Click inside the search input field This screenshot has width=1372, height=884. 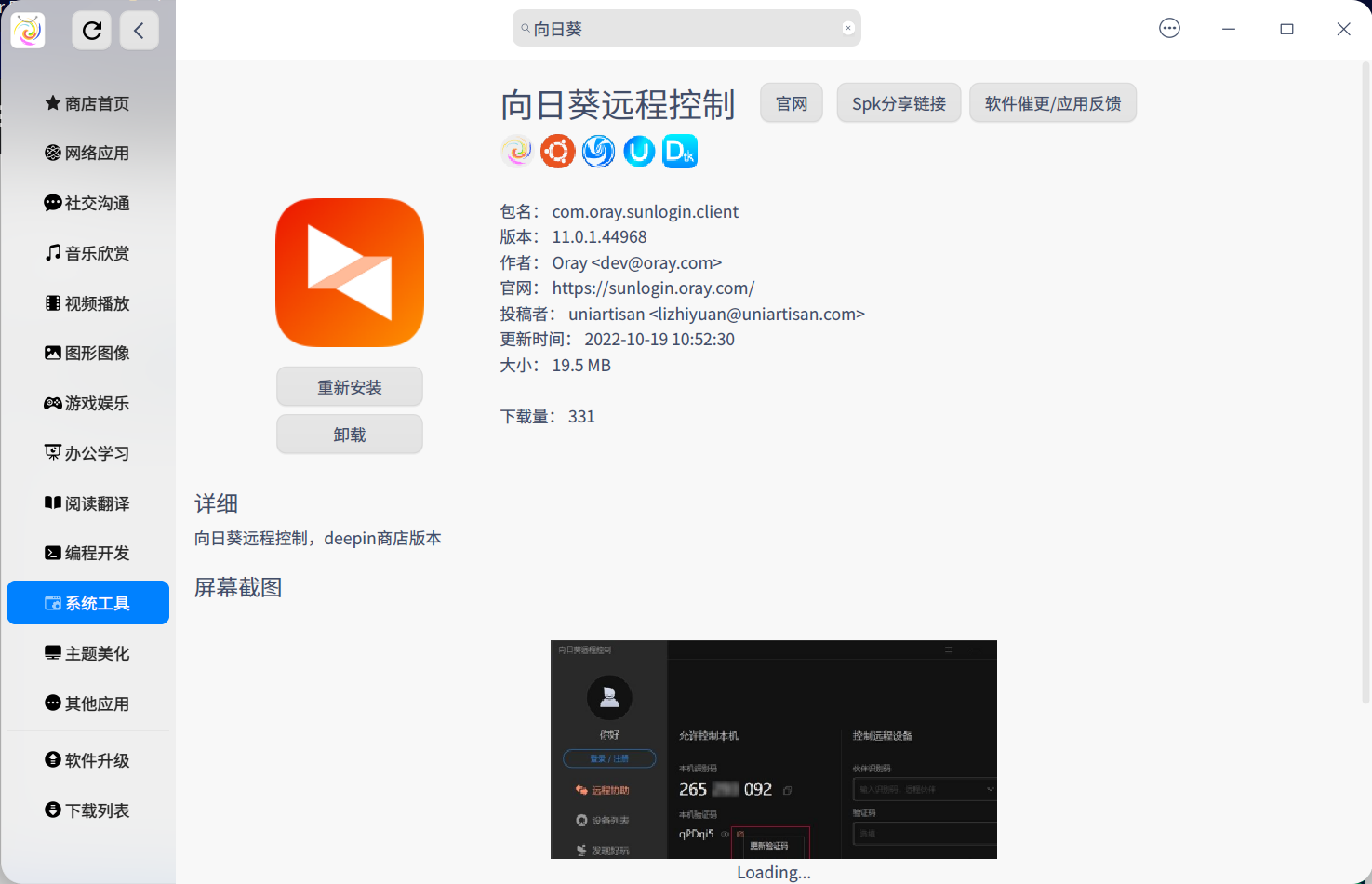point(686,28)
